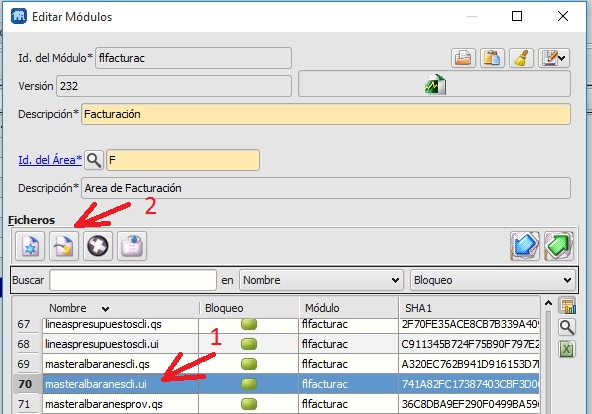592x414 pixels.
Task: Sort by the Nombre column header
Action: click(x=68, y=308)
